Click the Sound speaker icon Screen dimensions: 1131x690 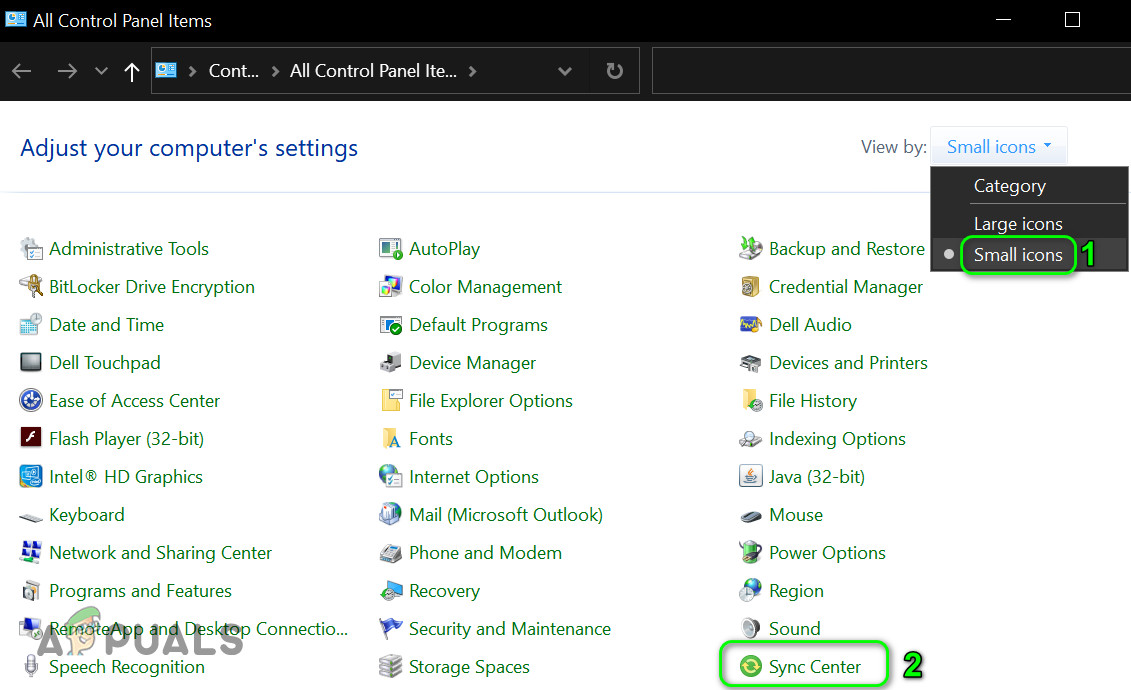751,629
